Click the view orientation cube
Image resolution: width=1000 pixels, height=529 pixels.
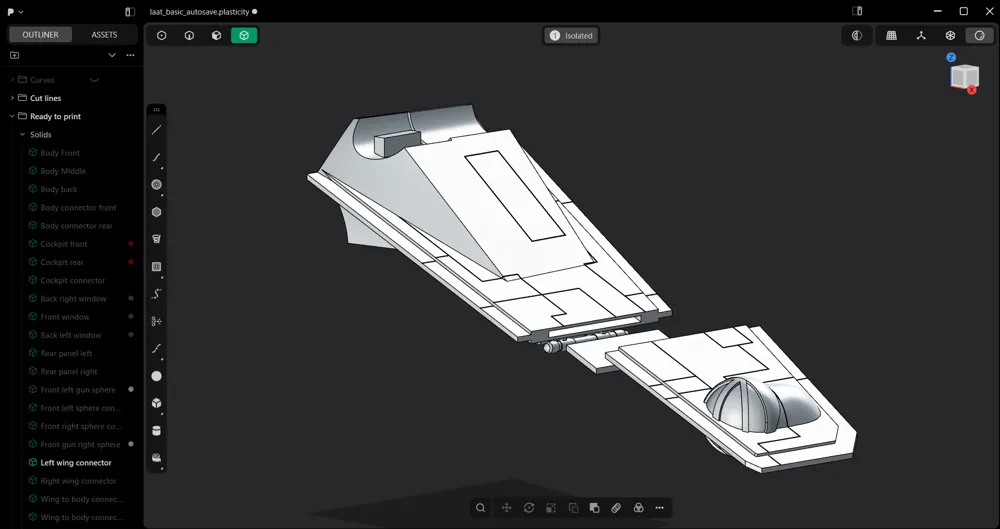click(964, 76)
